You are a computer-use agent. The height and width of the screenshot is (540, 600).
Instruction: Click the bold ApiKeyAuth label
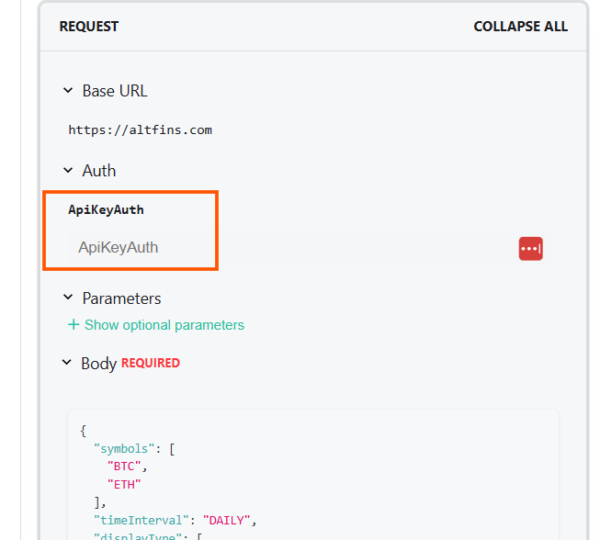[106, 210]
